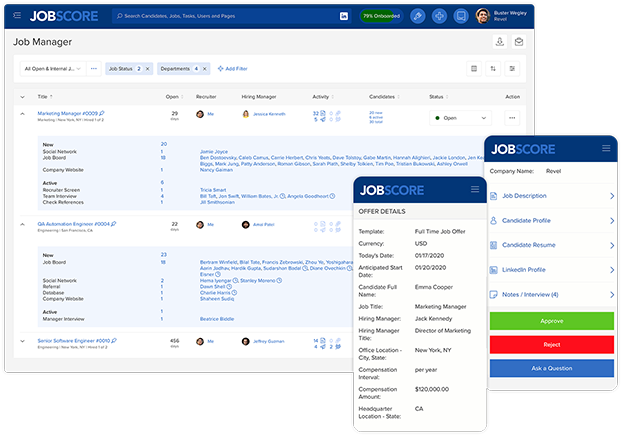624x436 pixels.
Task: Click the 20 new candidates count link
Action: click(x=376, y=113)
